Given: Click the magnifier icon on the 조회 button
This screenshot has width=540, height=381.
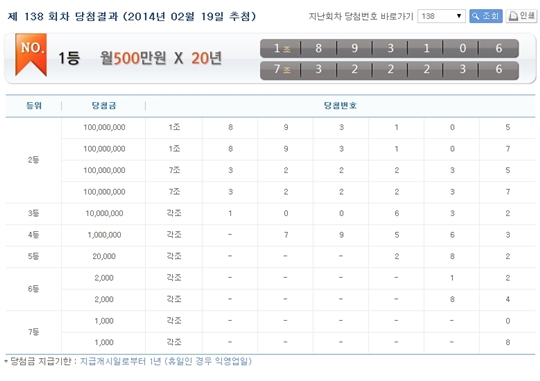Looking at the screenshot, I should [476, 16].
